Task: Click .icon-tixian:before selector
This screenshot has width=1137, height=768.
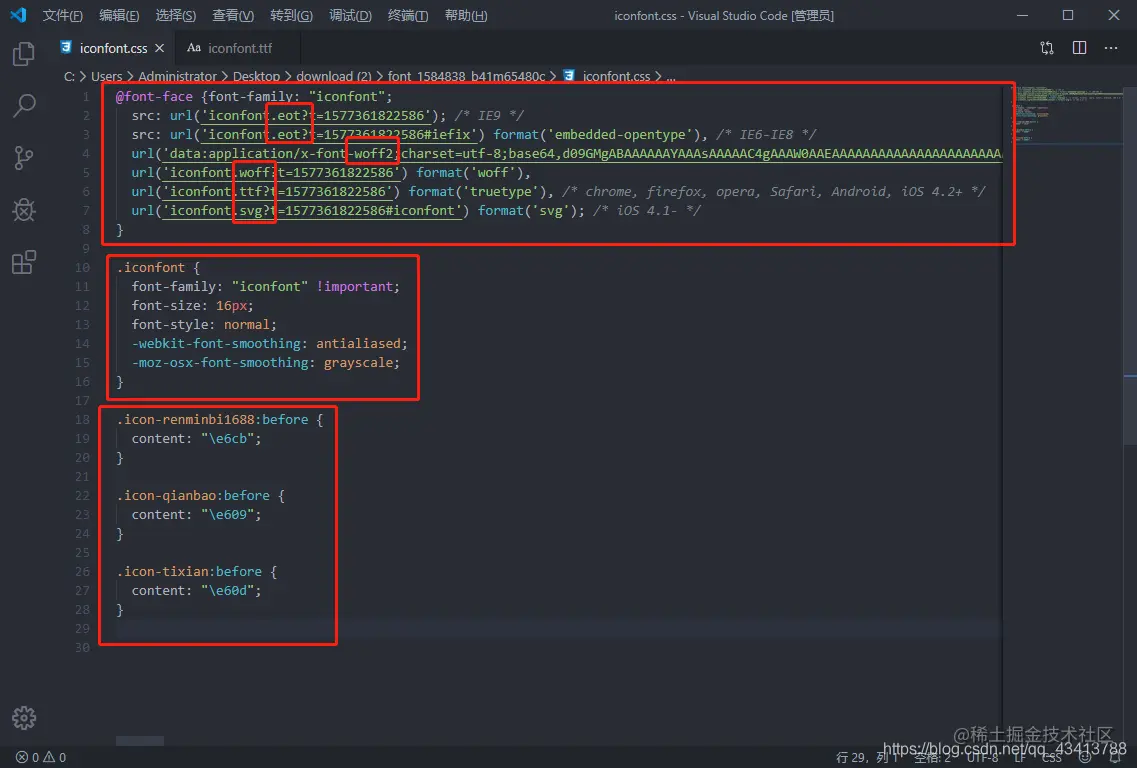Action: [x=189, y=571]
